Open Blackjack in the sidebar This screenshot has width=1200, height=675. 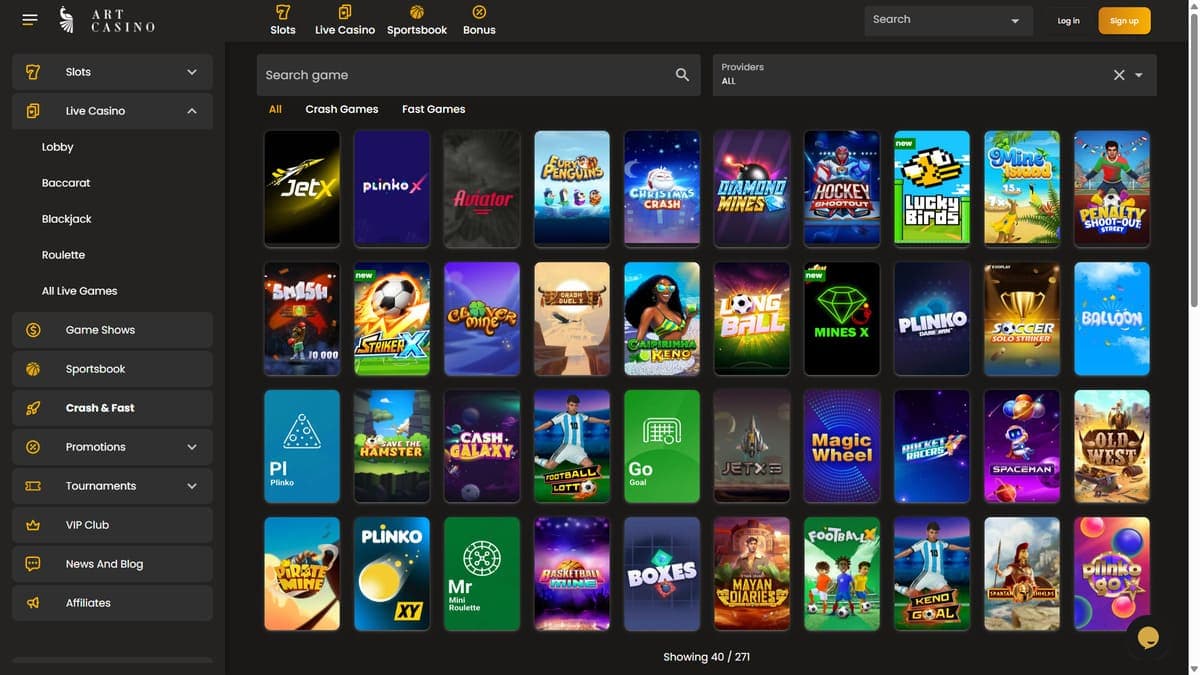67,219
